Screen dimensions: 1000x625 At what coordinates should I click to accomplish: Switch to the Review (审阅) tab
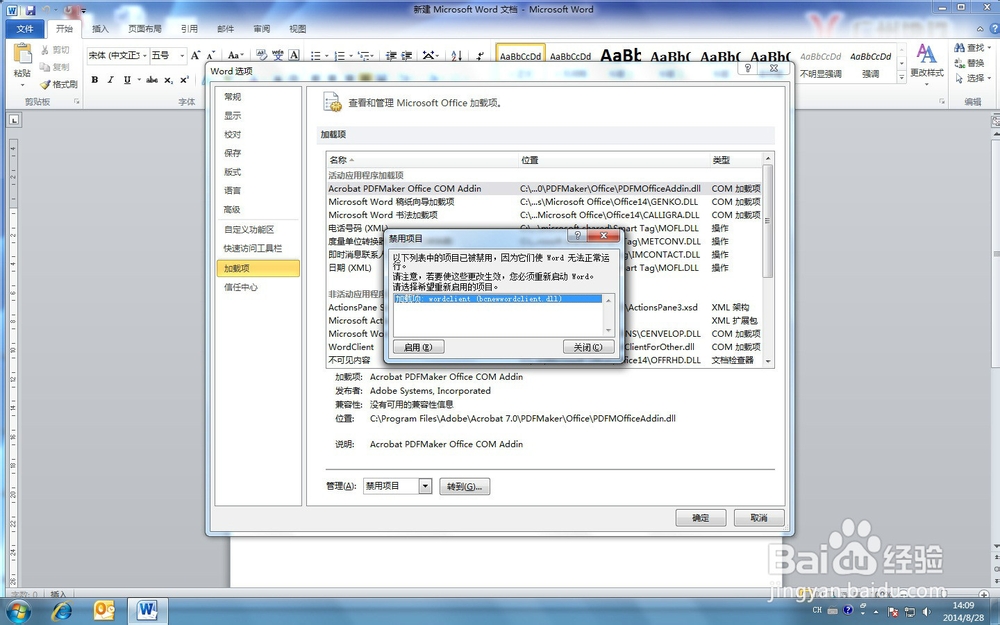(x=261, y=29)
